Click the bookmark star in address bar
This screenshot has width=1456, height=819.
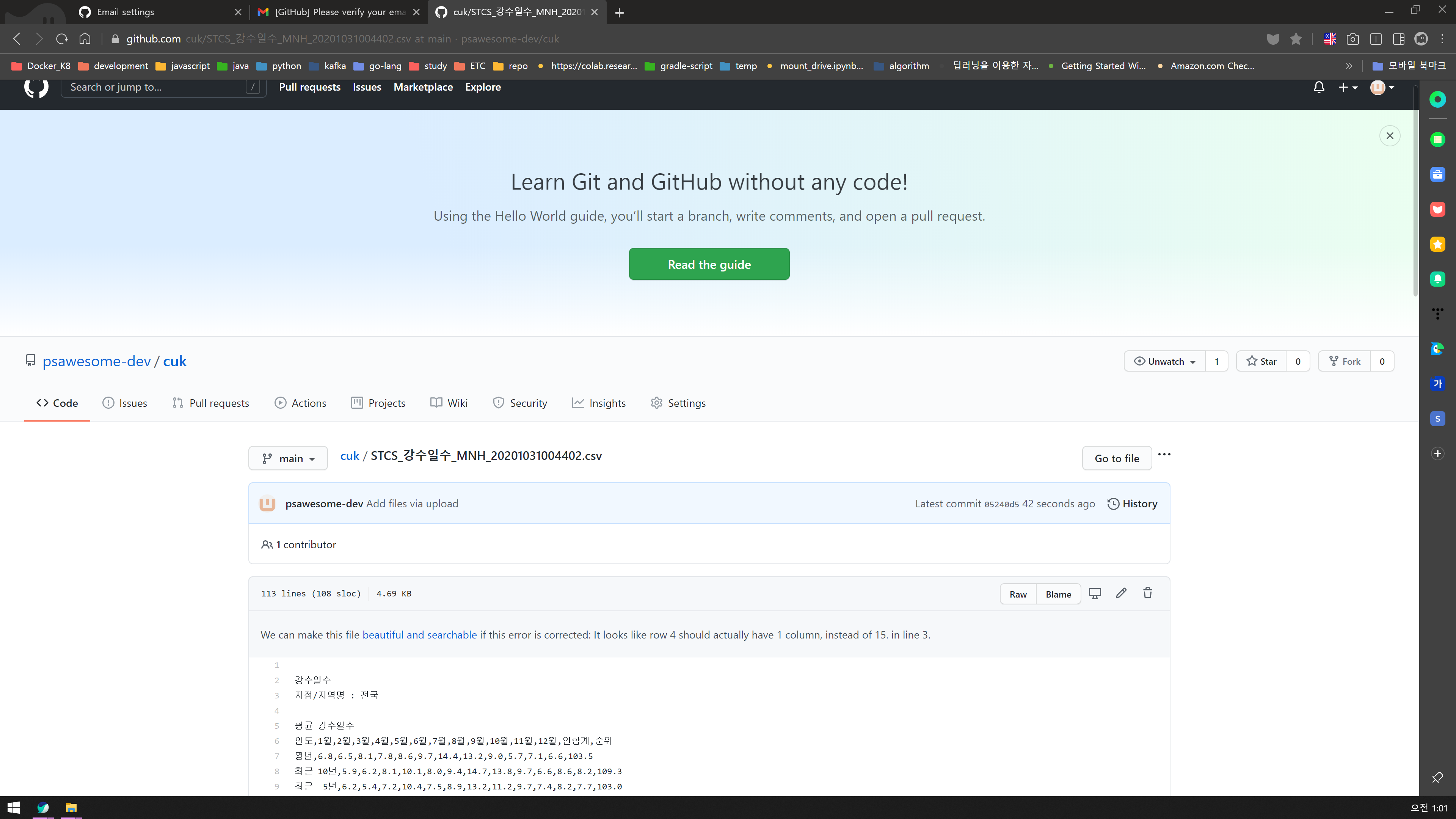tap(1296, 38)
